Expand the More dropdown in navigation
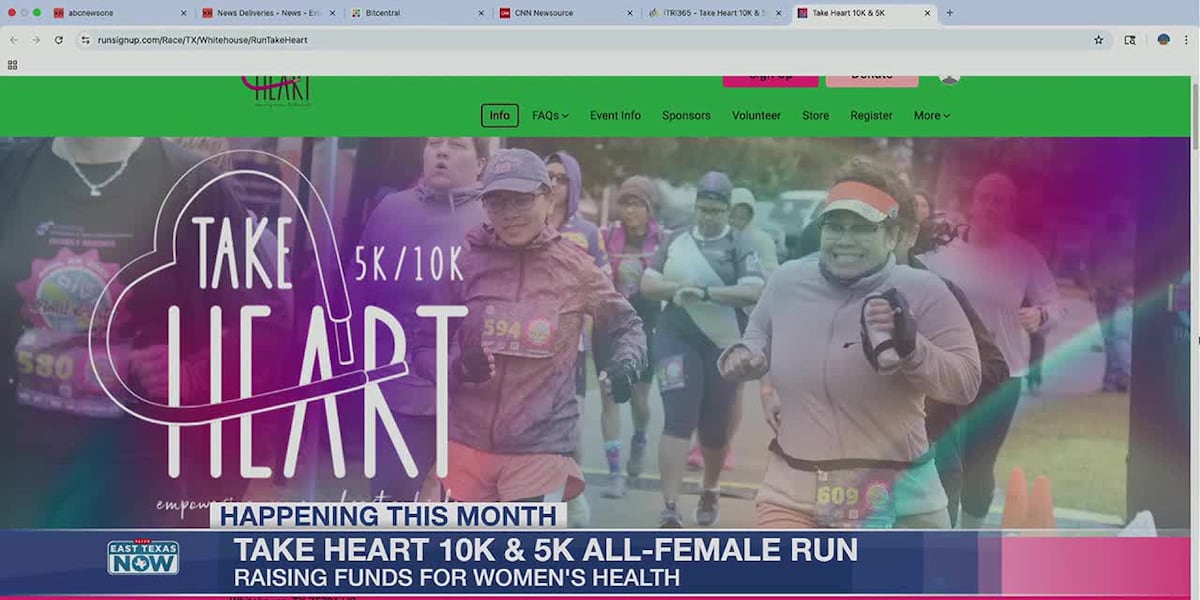 [931, 116]
